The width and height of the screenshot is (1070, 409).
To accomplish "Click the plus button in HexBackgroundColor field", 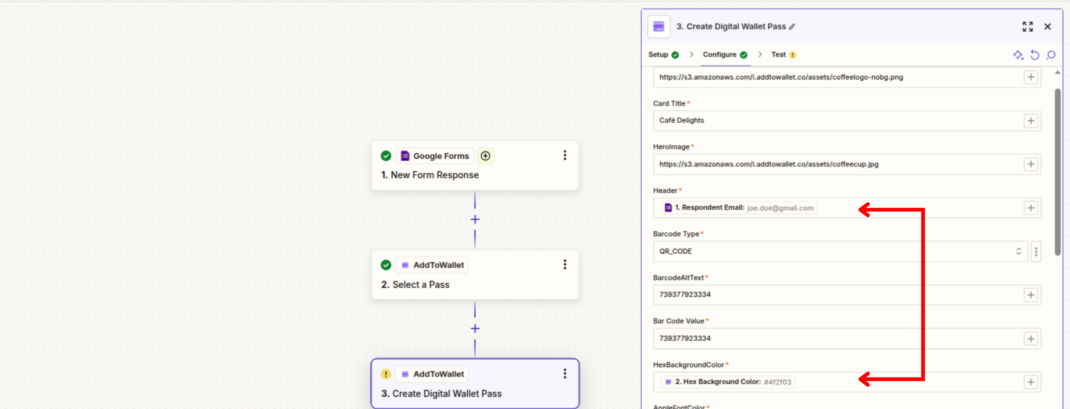I will 1030,382.
